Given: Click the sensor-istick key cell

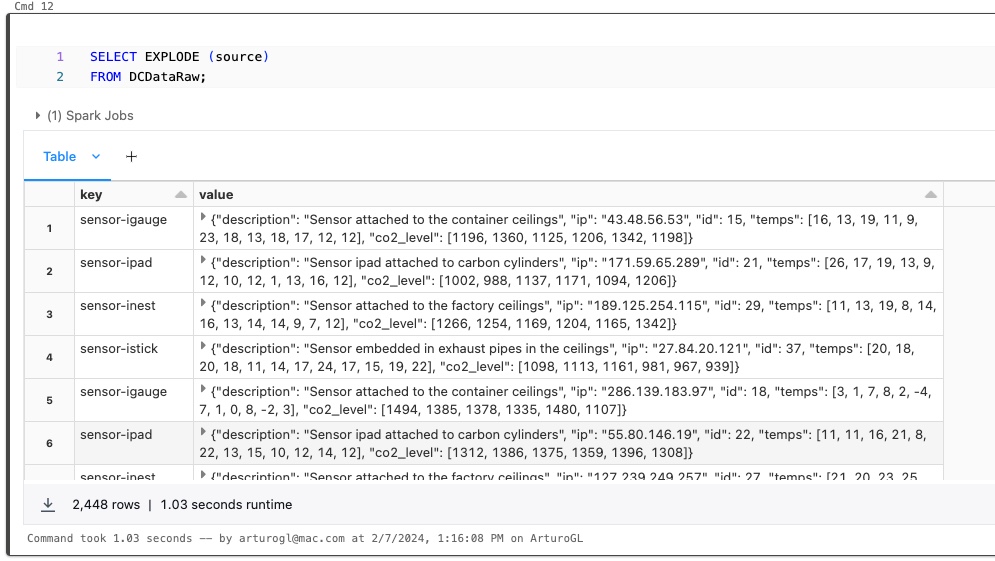Looking at the screenshot, I should coord(119,348).
